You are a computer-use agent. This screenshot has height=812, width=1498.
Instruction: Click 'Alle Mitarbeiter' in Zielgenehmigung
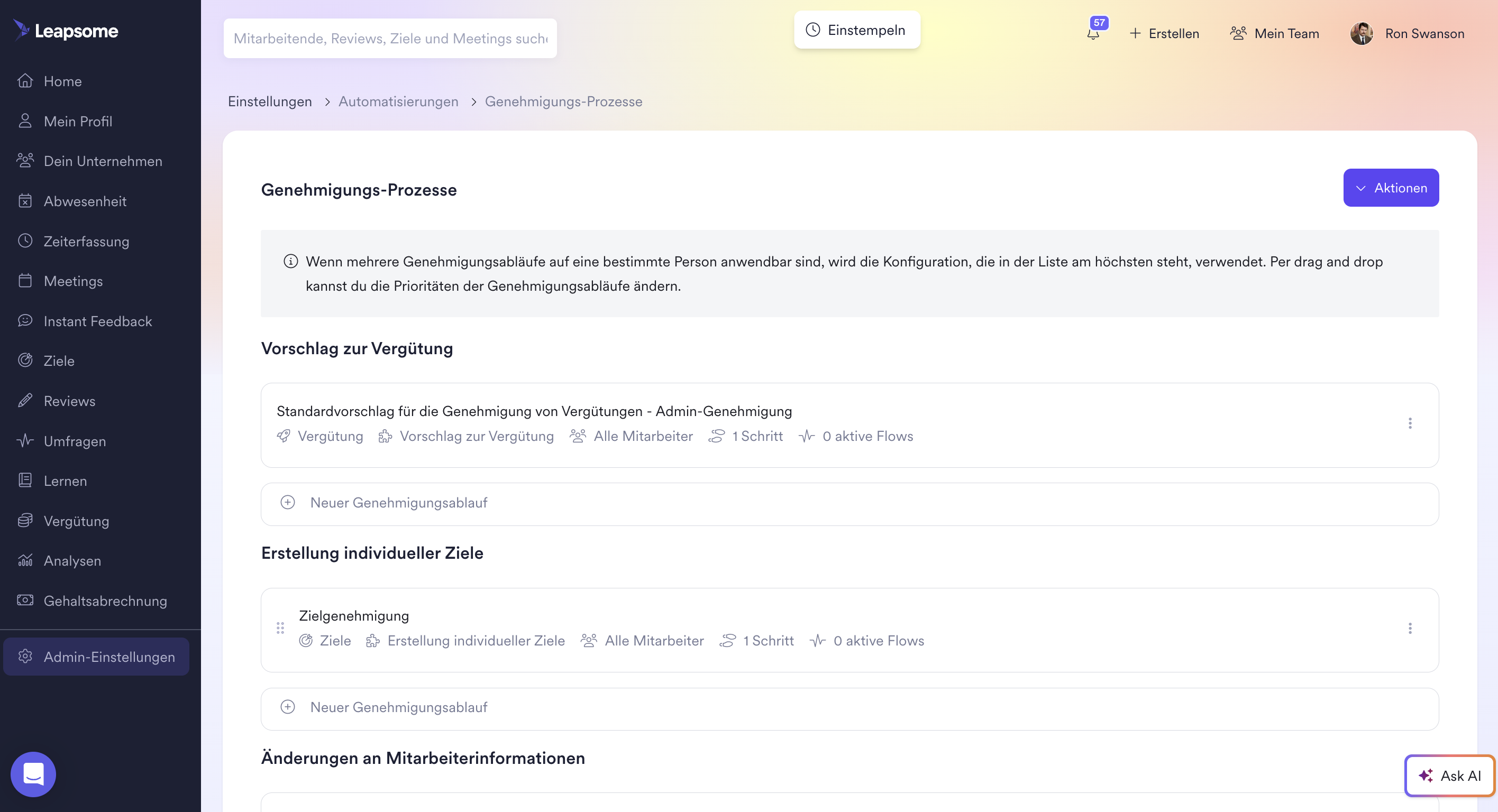click(x=654, y=641)
